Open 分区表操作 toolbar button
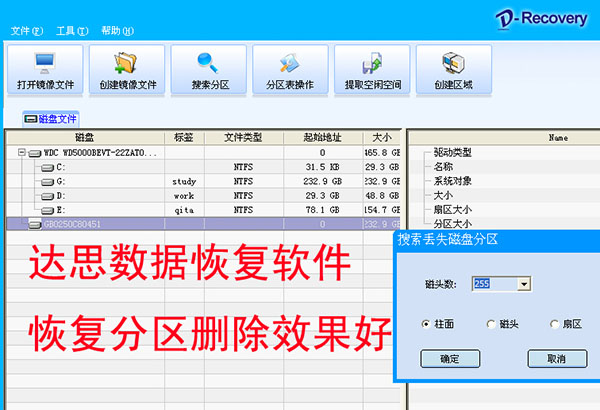 pos(290,69)
